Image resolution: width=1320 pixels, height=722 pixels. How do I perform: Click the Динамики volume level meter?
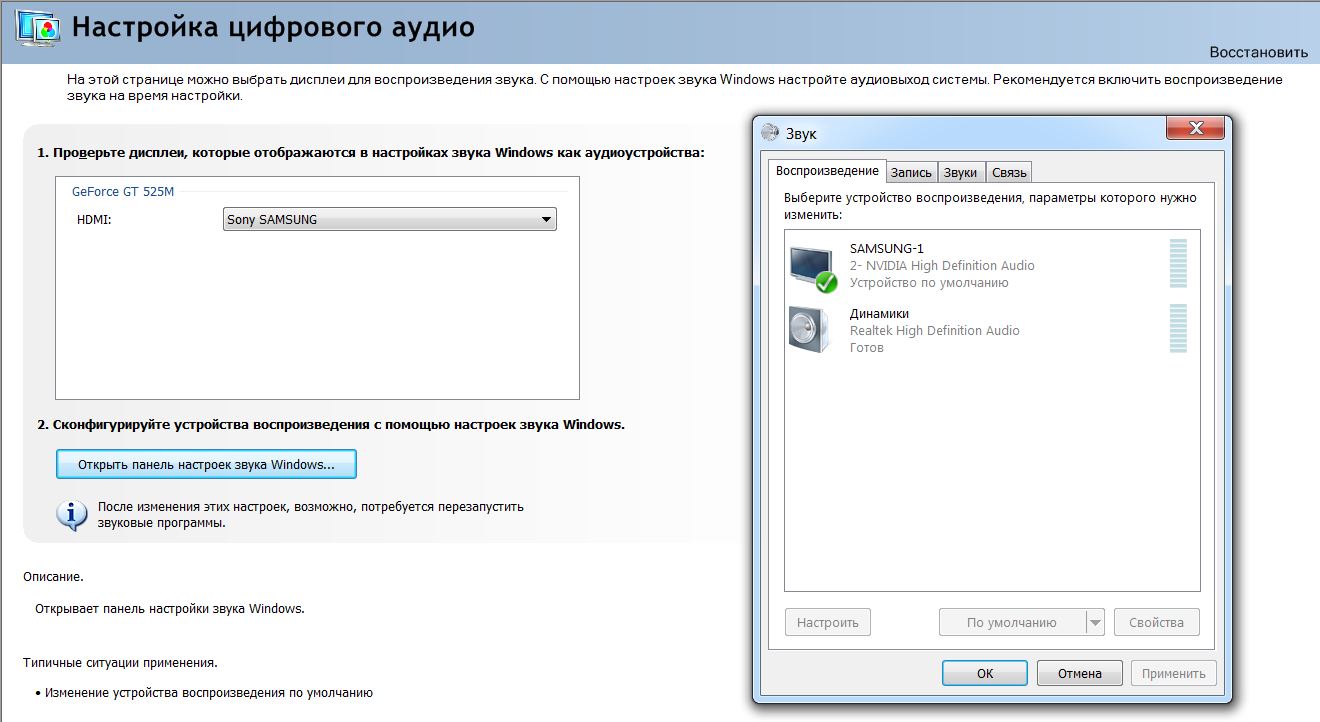[x=1178, y=330]
